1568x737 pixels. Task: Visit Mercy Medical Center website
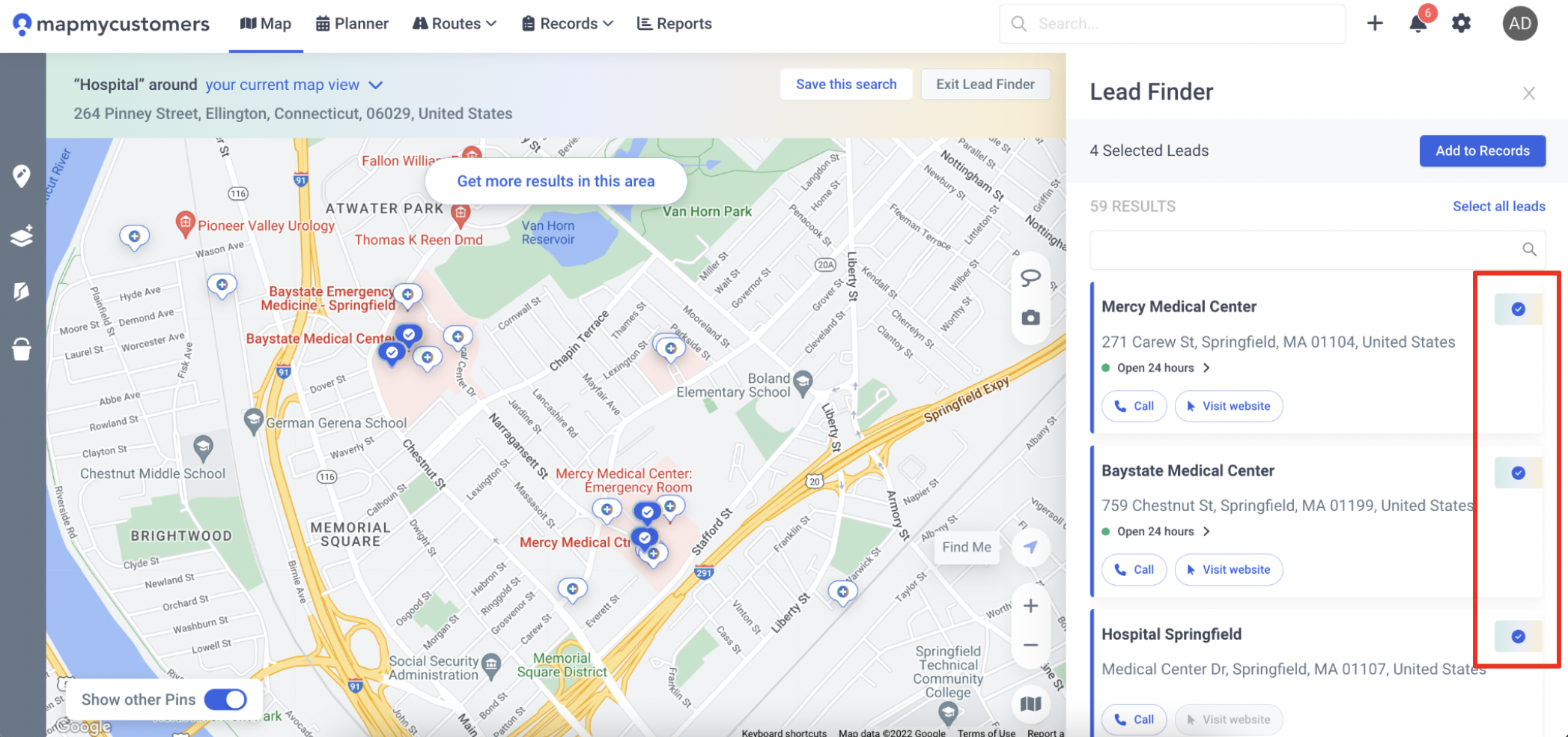coord(1228,406)
